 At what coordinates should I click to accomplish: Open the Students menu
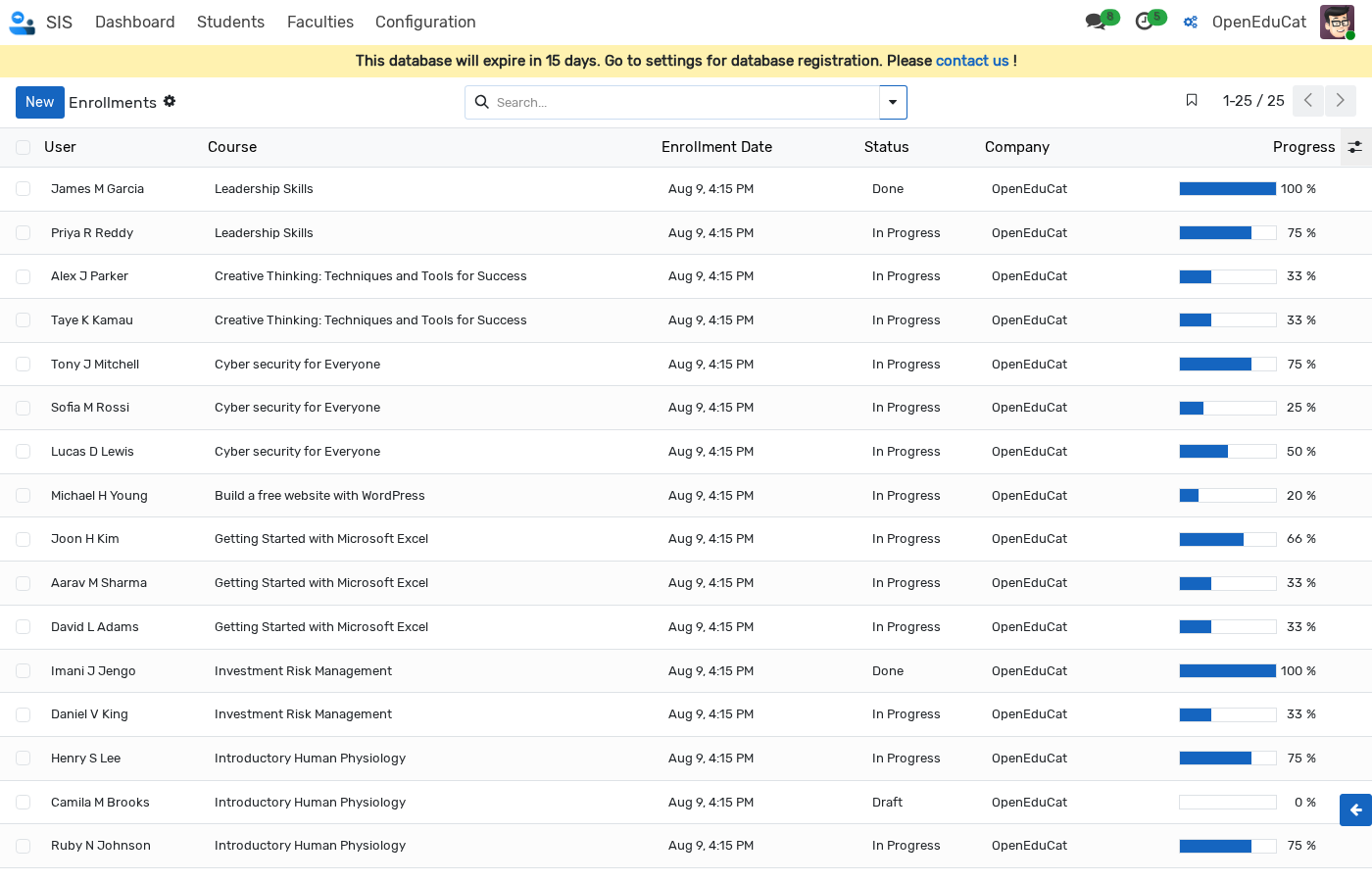pyautogui.click(x=230, y=22)
